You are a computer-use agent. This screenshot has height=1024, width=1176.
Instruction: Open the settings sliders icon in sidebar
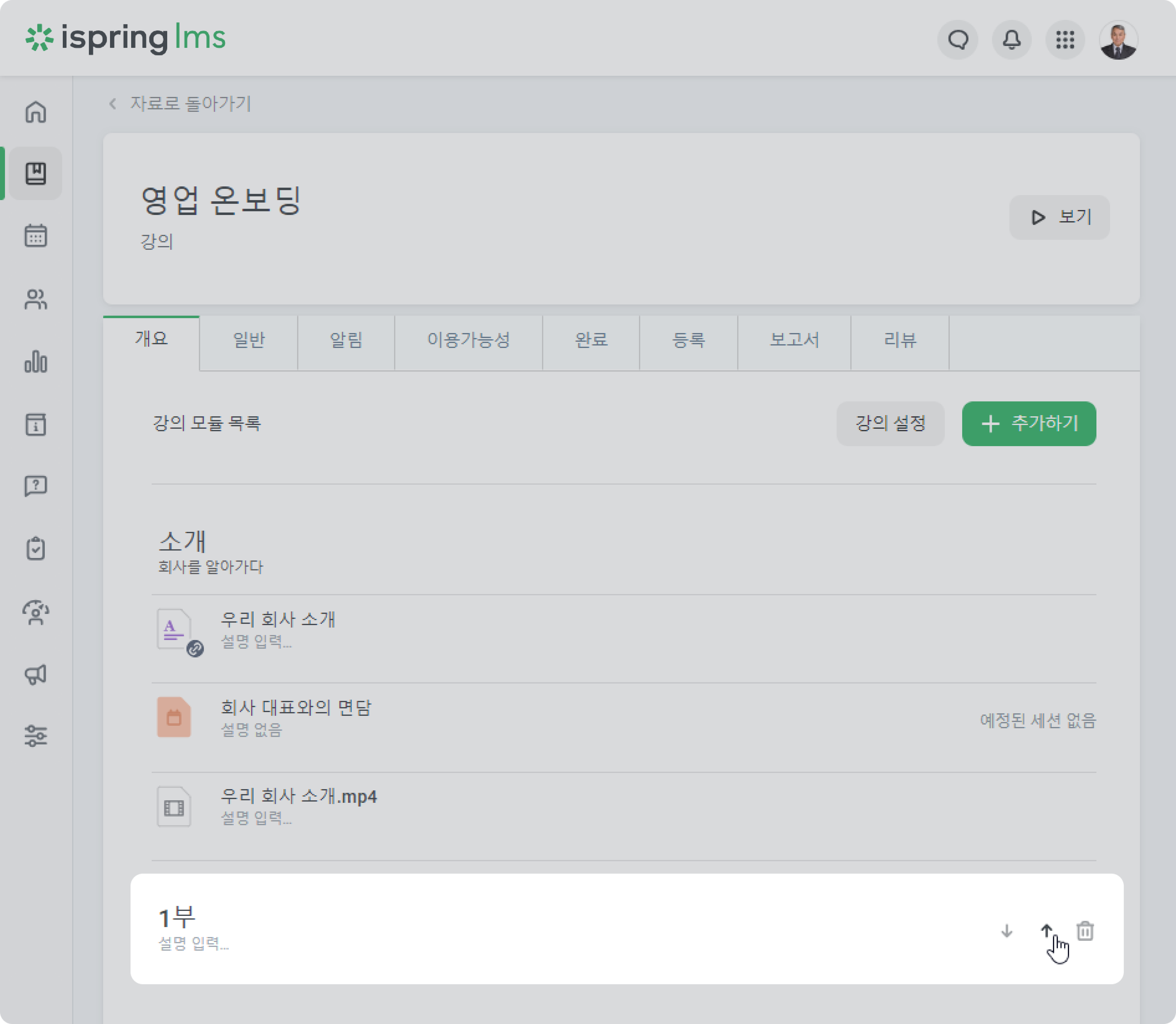point(35,736)
